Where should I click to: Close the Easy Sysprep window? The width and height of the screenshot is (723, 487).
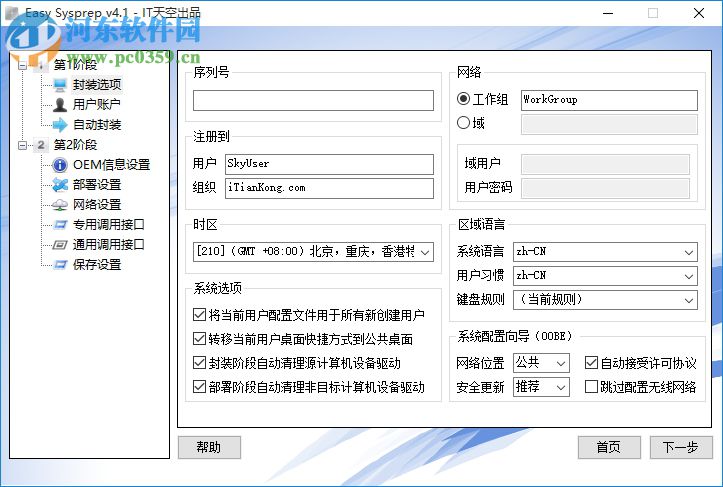699,13
